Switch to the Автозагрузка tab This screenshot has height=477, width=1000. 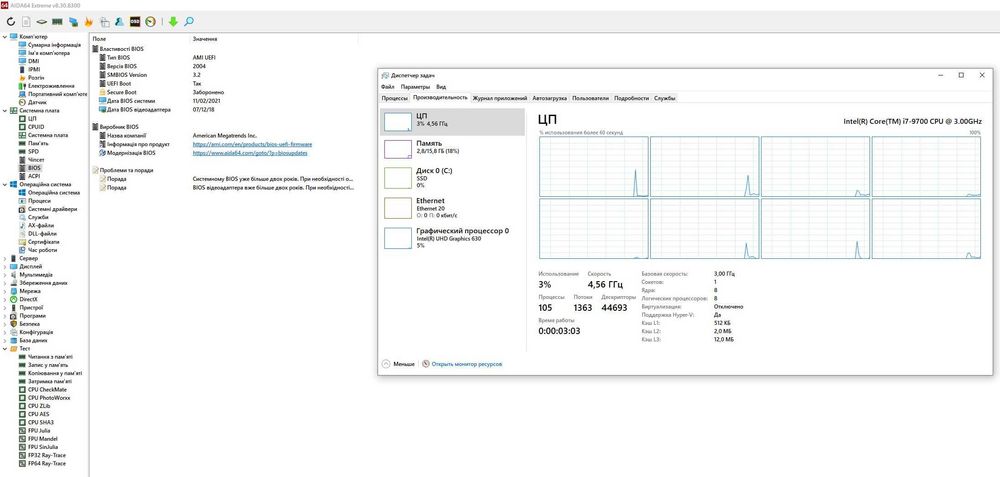point(550,98)
